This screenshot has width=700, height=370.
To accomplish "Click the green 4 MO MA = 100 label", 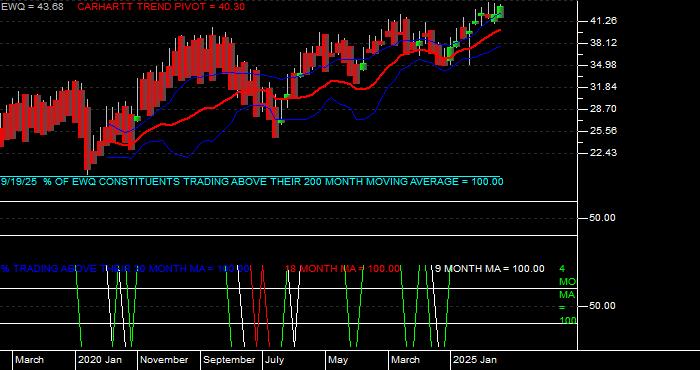I will coord(567,295).
